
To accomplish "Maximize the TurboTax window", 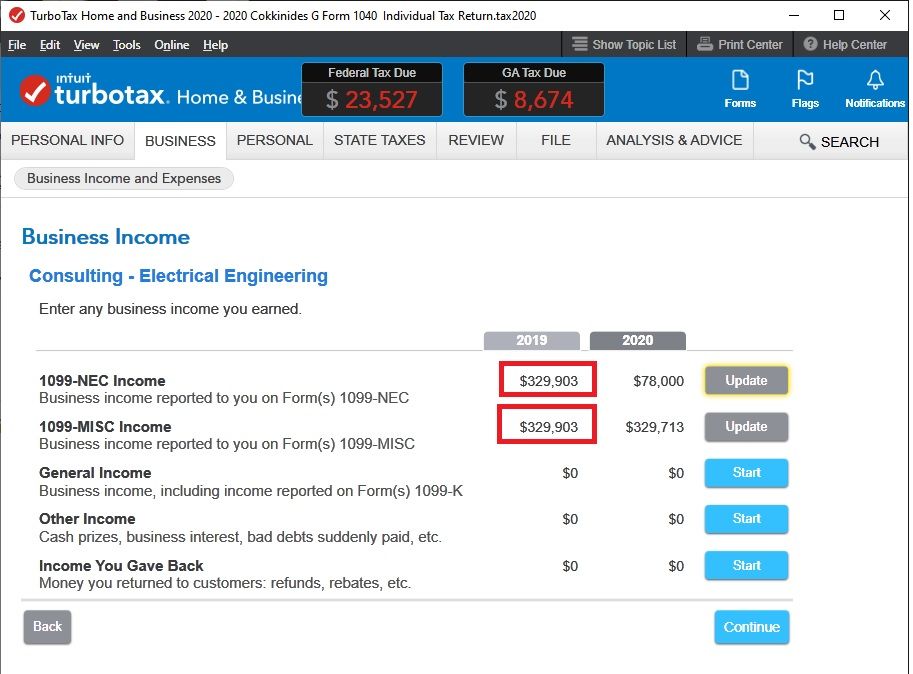I will point(838,15).
